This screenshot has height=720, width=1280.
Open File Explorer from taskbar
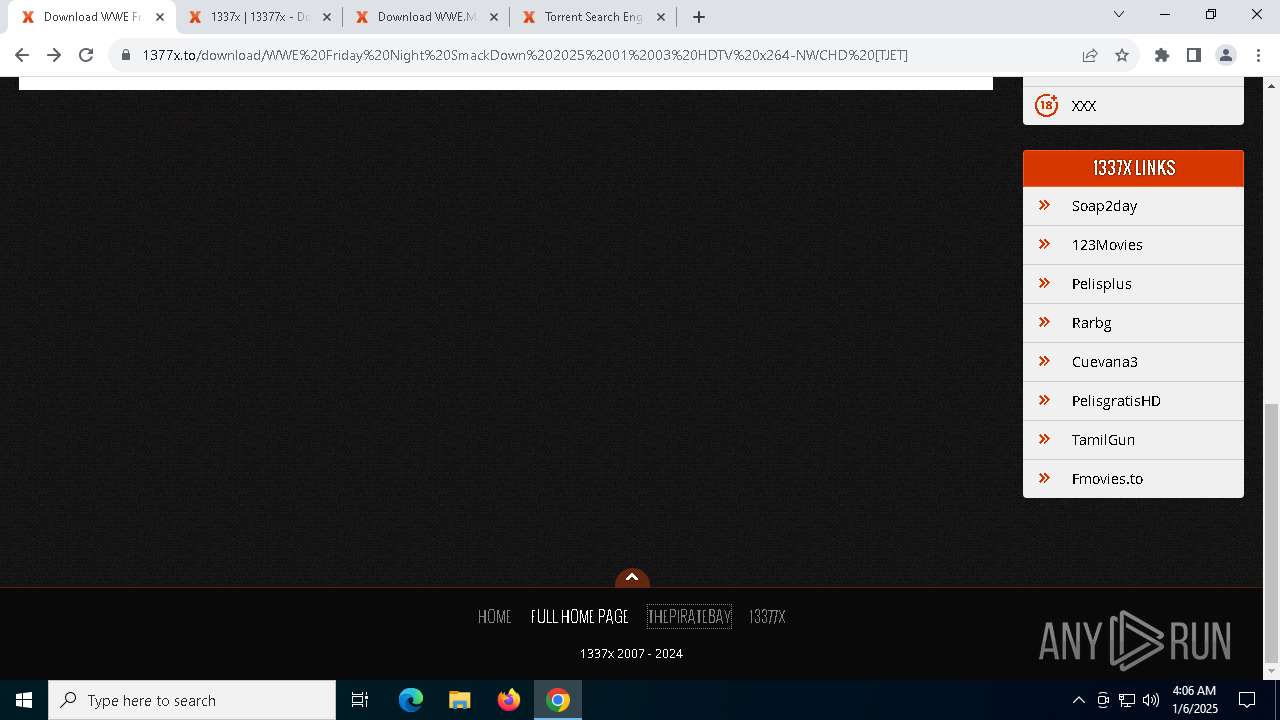(460, 700)
